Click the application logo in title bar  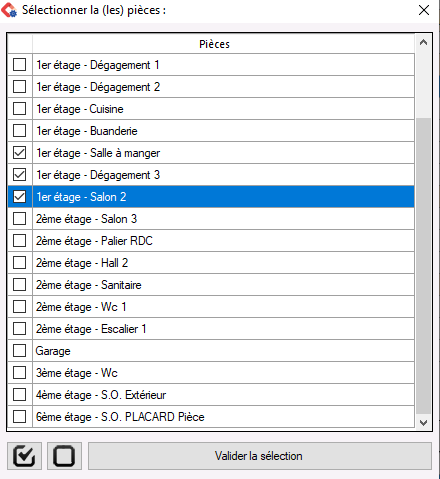9,10
